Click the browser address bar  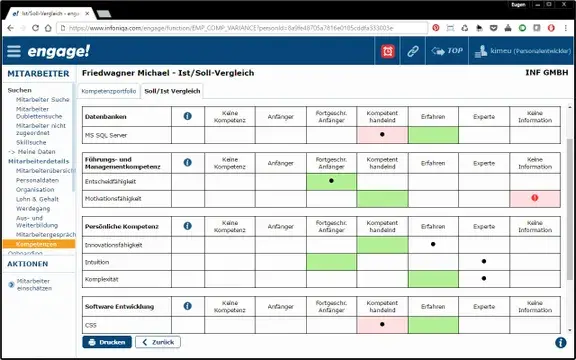coord(242,28)
